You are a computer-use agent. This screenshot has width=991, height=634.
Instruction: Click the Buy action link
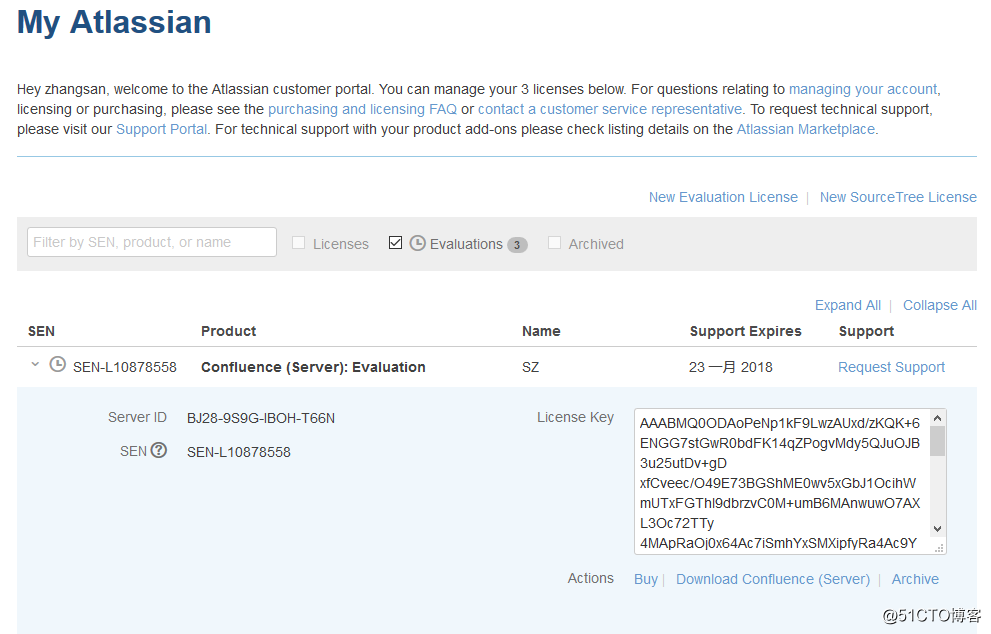pyautogui.click(x=646, y=580)
